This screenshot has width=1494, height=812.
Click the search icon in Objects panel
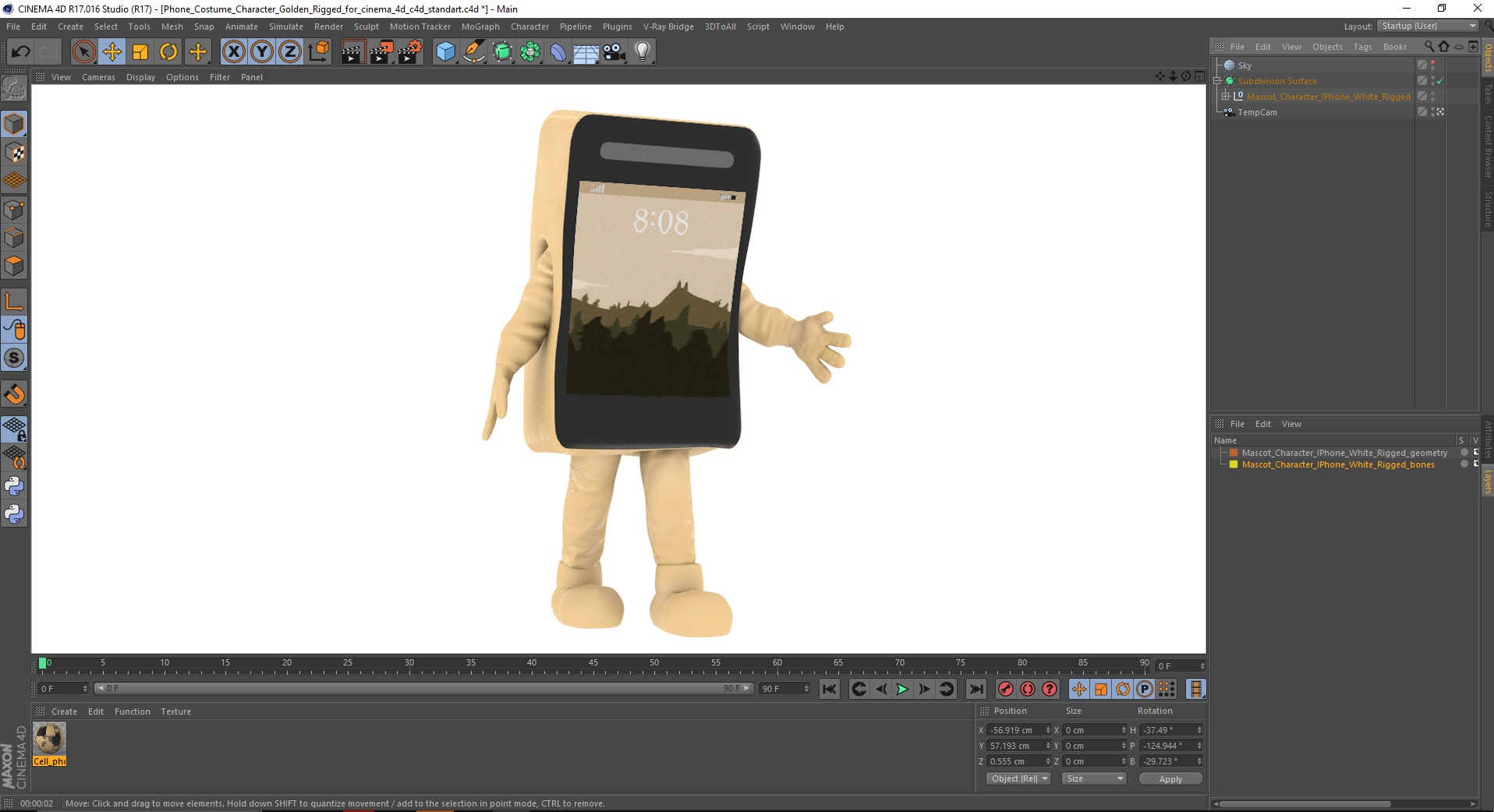pyautogui.click(x=1429, y=47)
